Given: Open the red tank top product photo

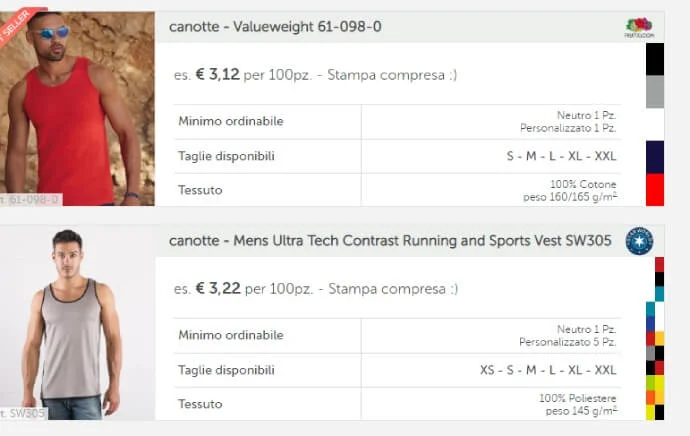Looking at the screenshot, I should pyautogui.click(x=78, y=110).
